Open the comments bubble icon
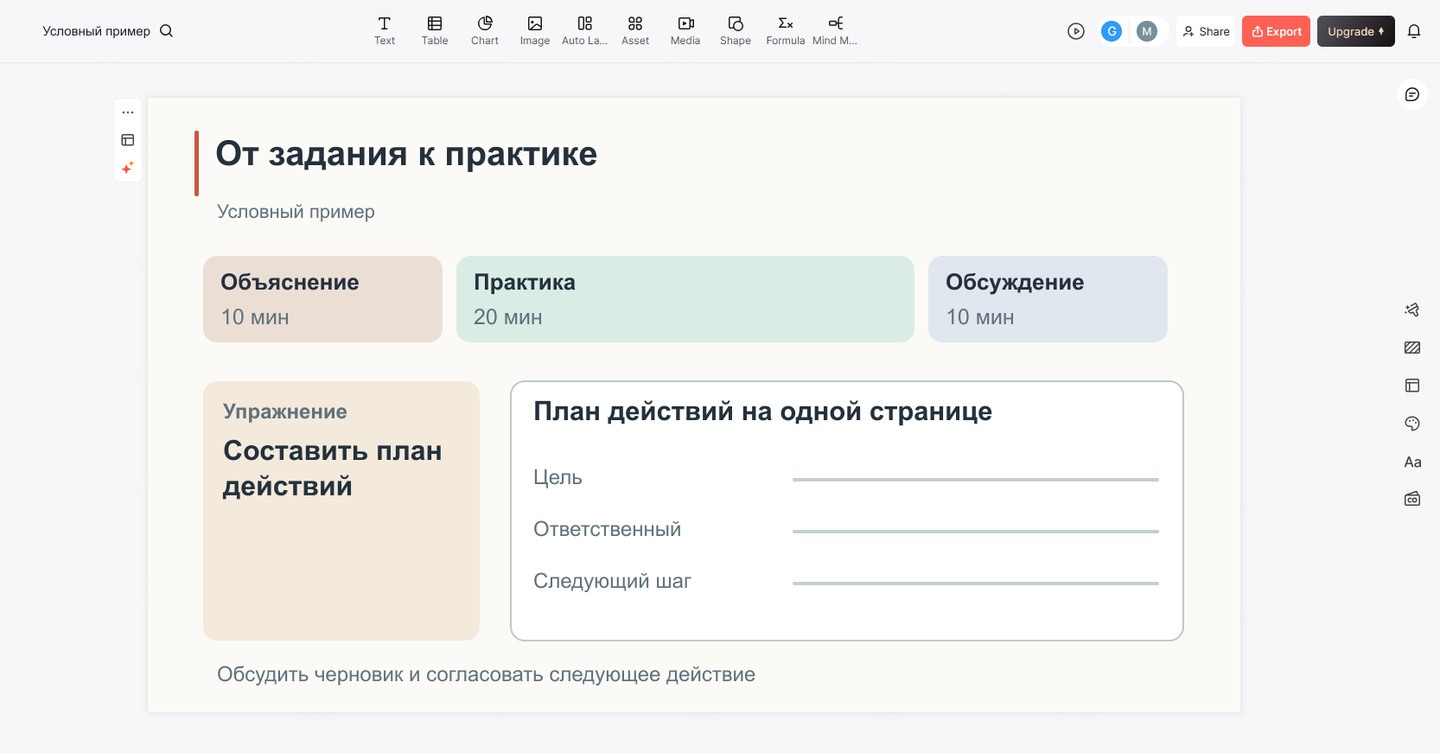Screen dimensions: 1440x753 [1412, 94]
